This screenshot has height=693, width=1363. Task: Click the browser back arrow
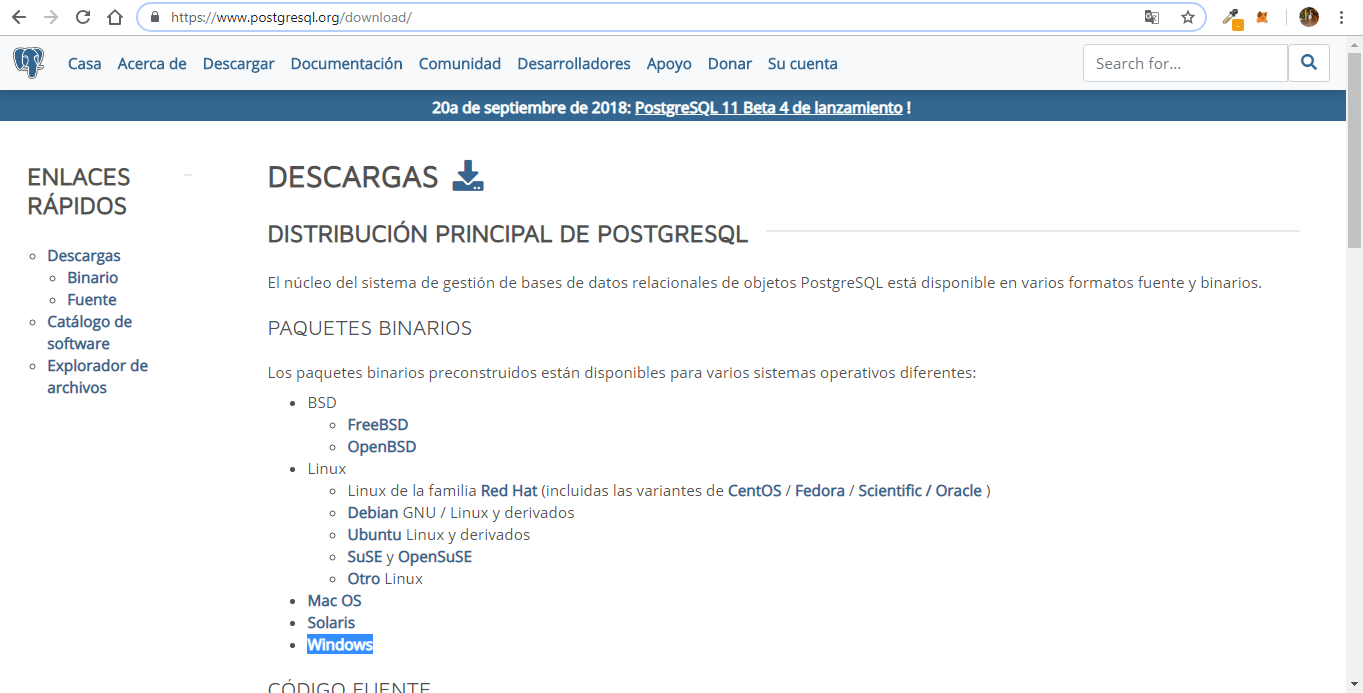pos(18,17)
